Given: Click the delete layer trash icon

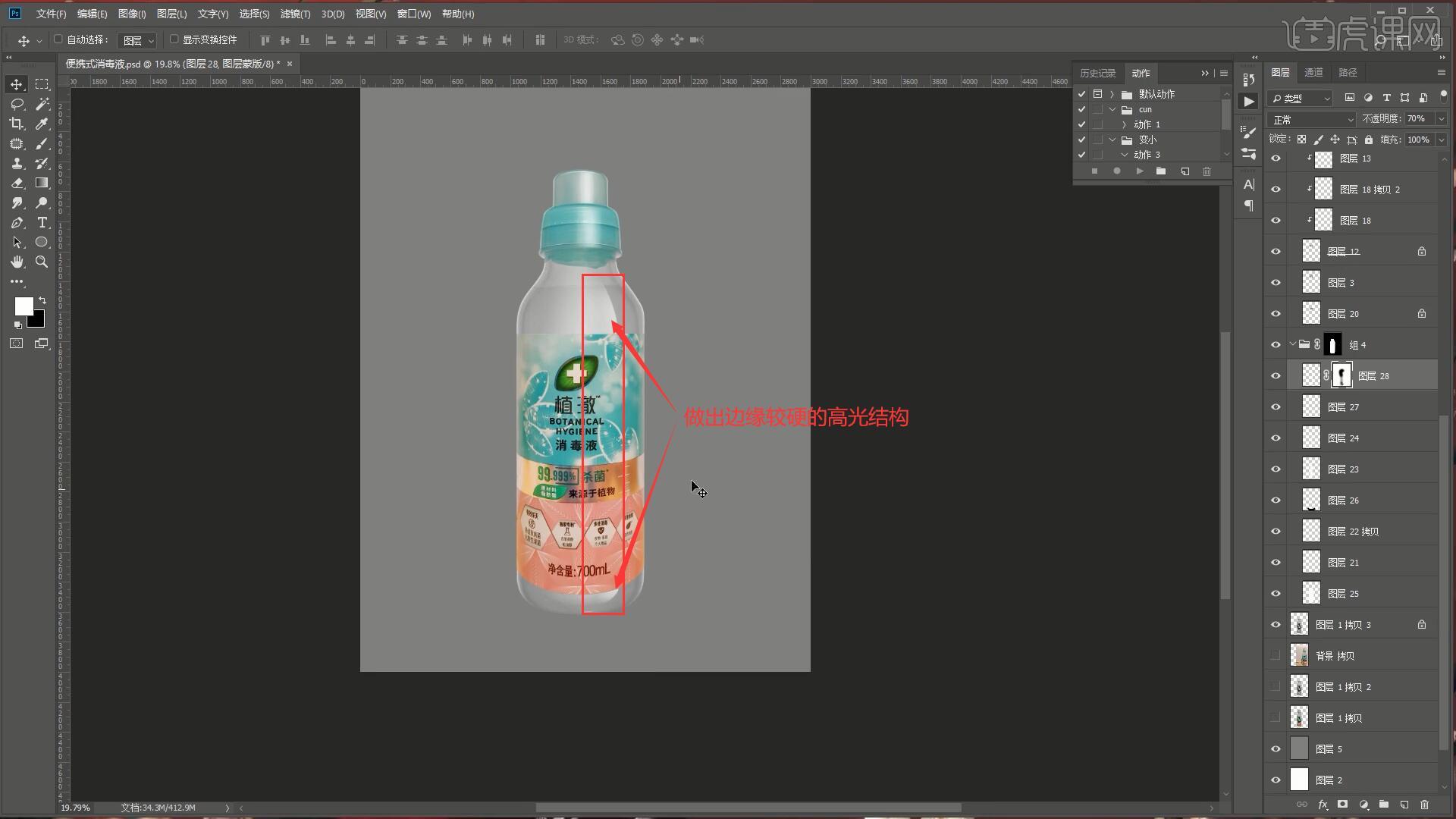Looking at the screenshot, I should [x=1424, y=805].
